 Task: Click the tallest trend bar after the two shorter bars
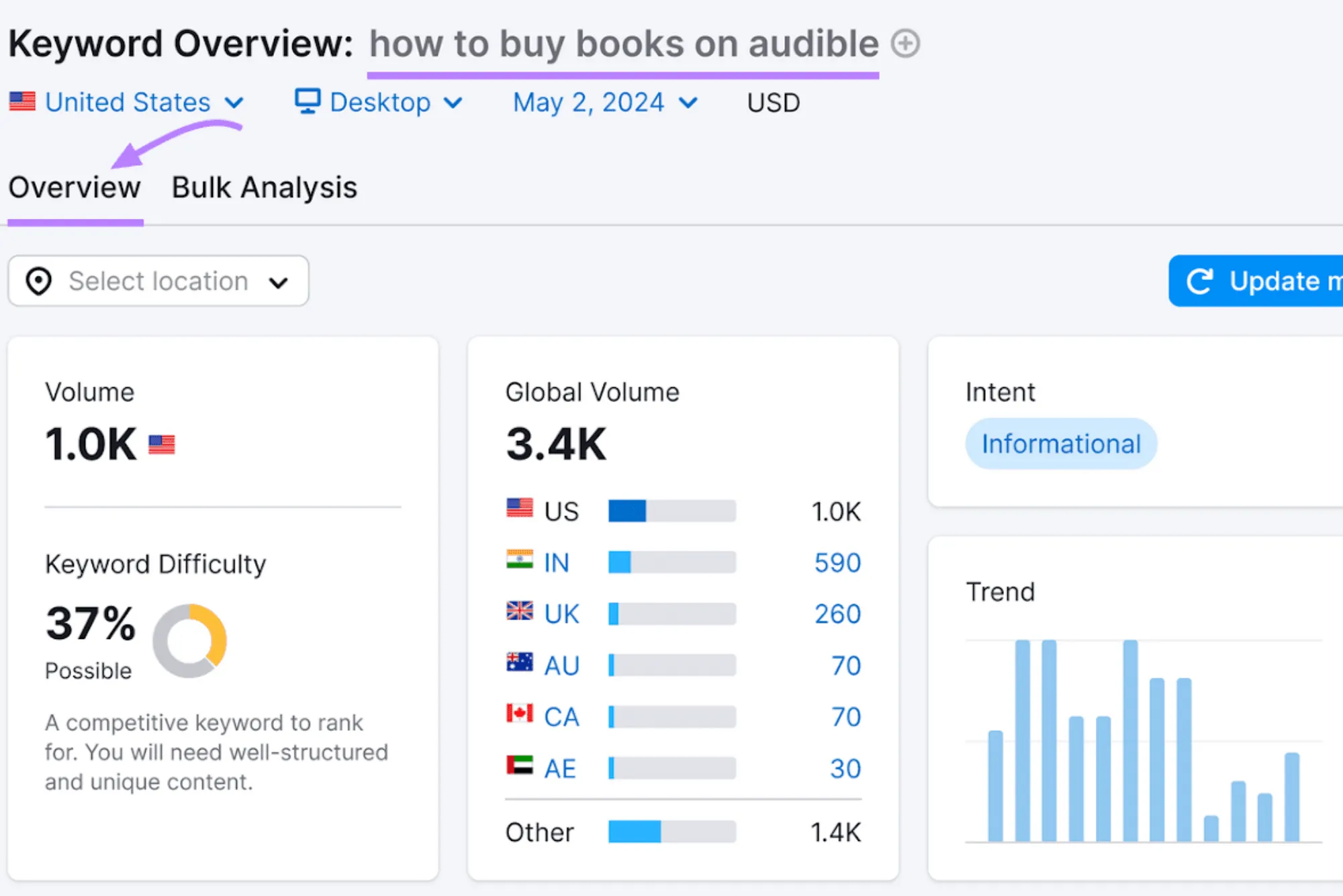[x=1131, y=740]
